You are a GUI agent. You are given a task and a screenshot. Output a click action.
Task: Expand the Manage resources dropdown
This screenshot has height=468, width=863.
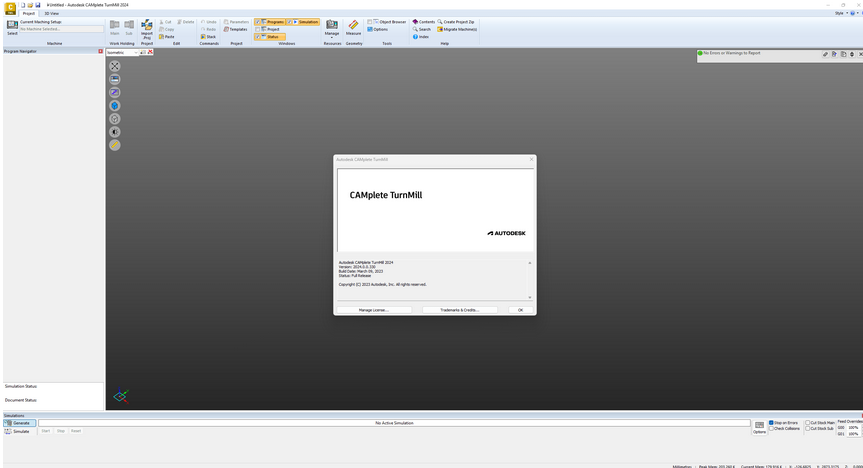pyautogui.click(x=332, y=37)
